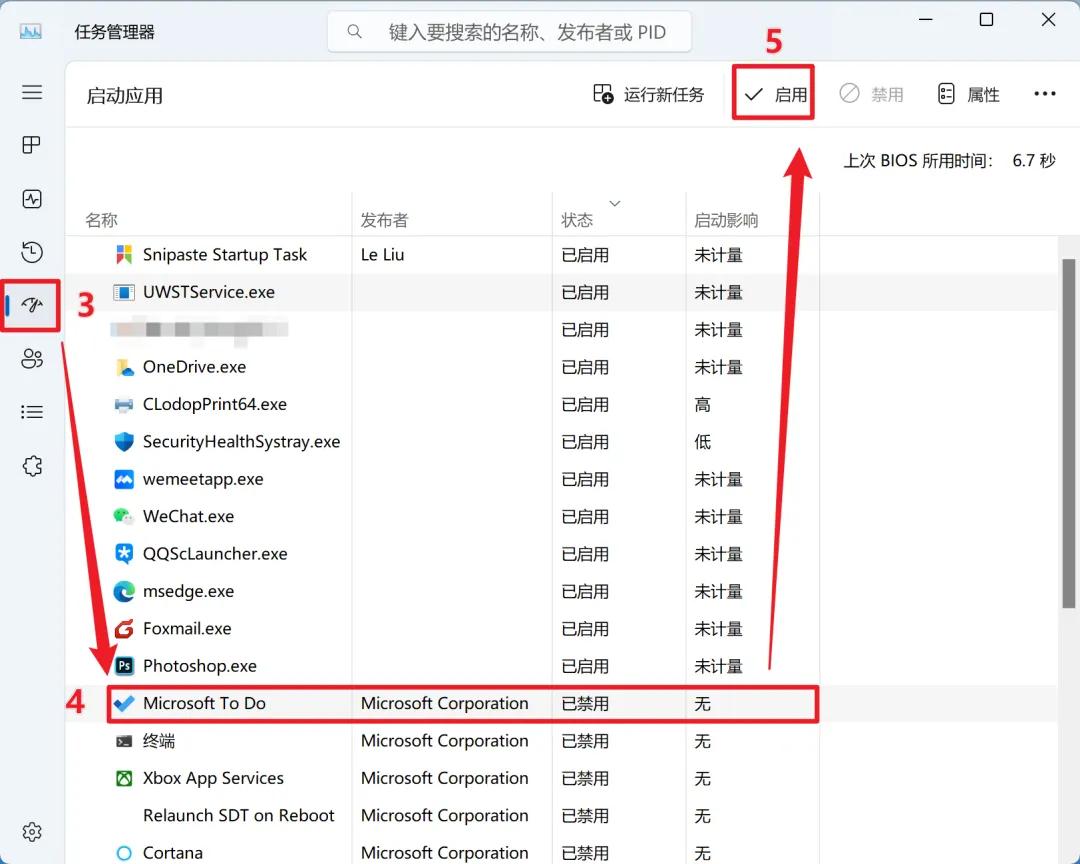Click the wemeetapp.exe icon

tap(124, 479)
